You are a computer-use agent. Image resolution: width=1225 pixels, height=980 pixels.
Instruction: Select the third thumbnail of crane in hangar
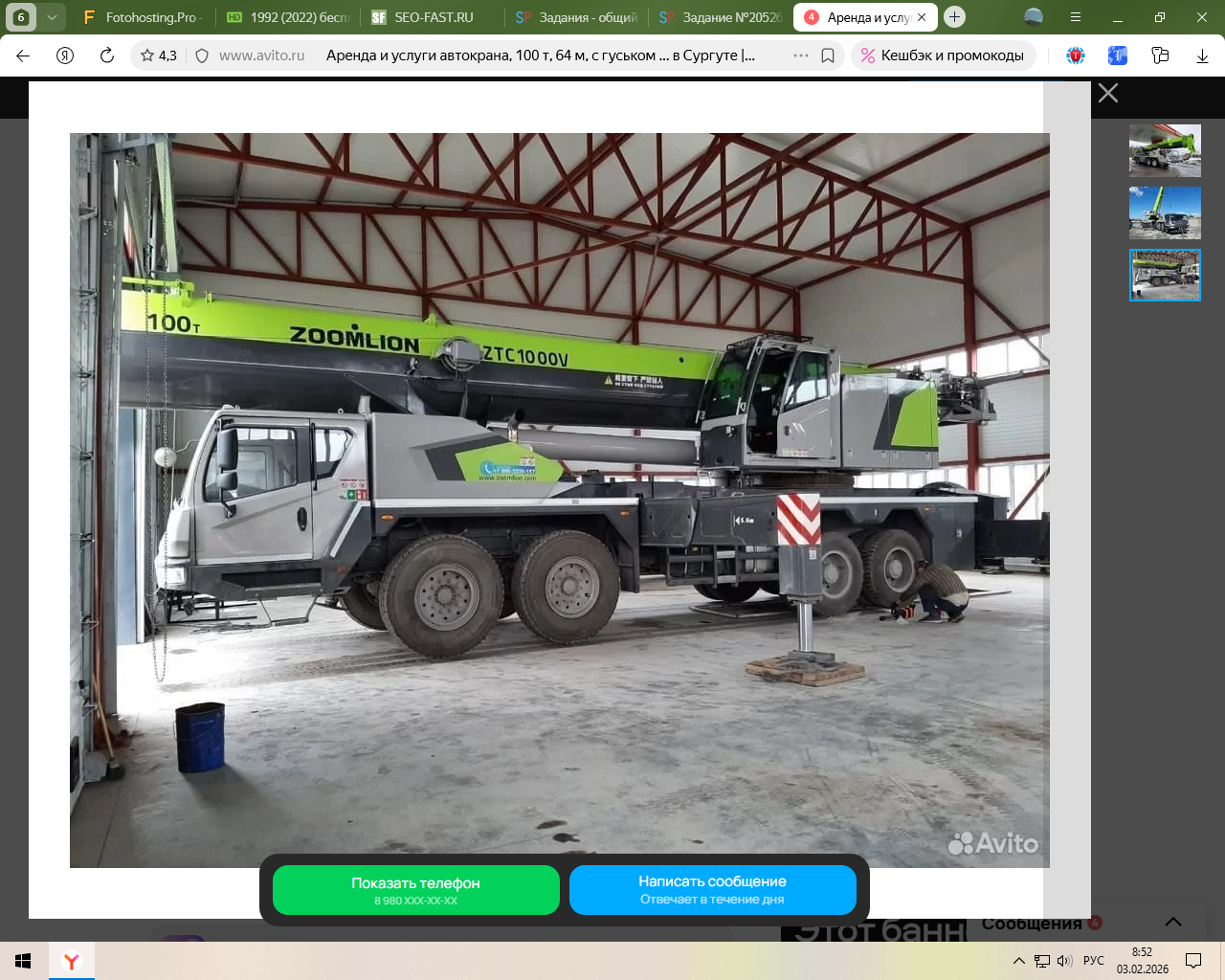(1165, 276)
